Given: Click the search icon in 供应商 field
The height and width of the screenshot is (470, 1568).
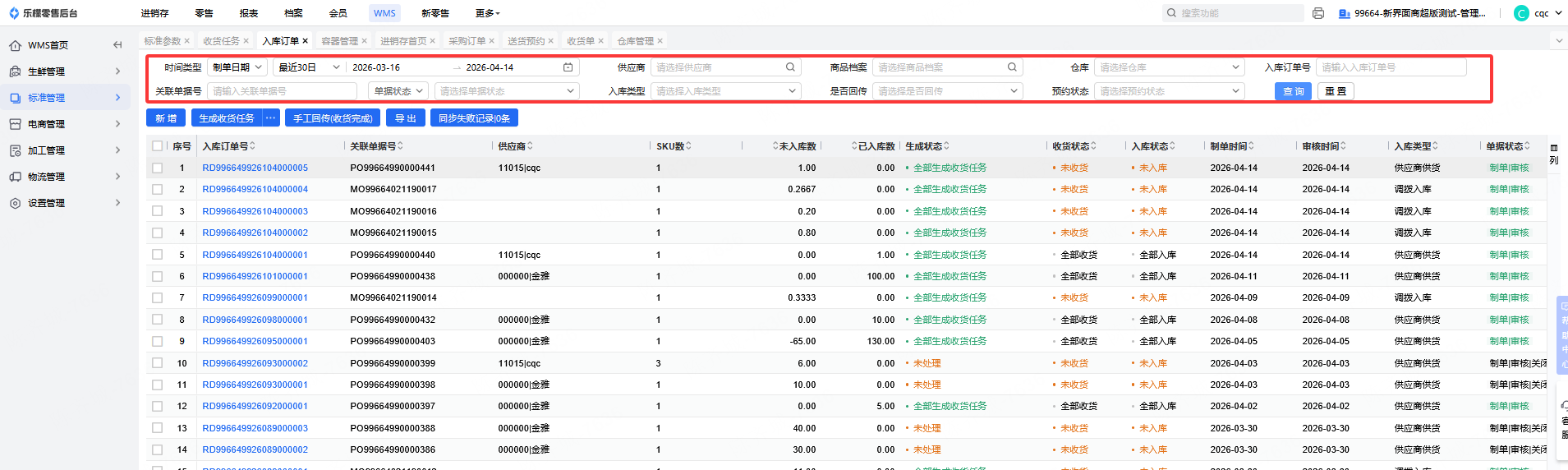Looking at the screenshot, I should [x=790, y=67].
